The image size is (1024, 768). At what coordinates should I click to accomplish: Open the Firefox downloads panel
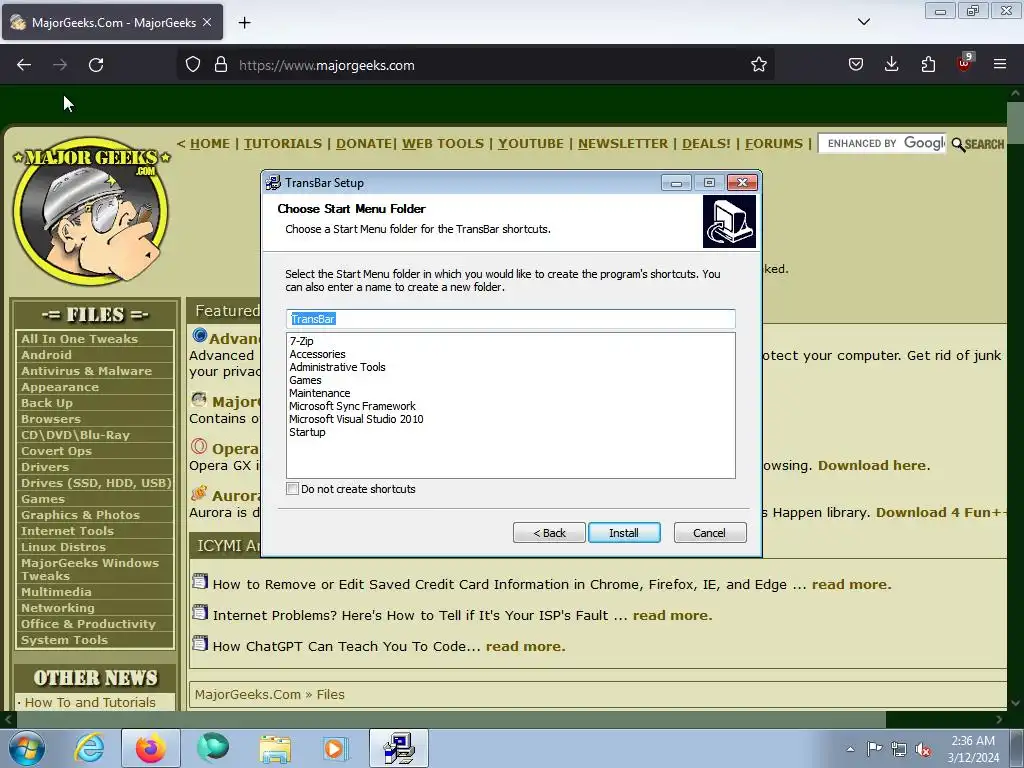point(891,65)
